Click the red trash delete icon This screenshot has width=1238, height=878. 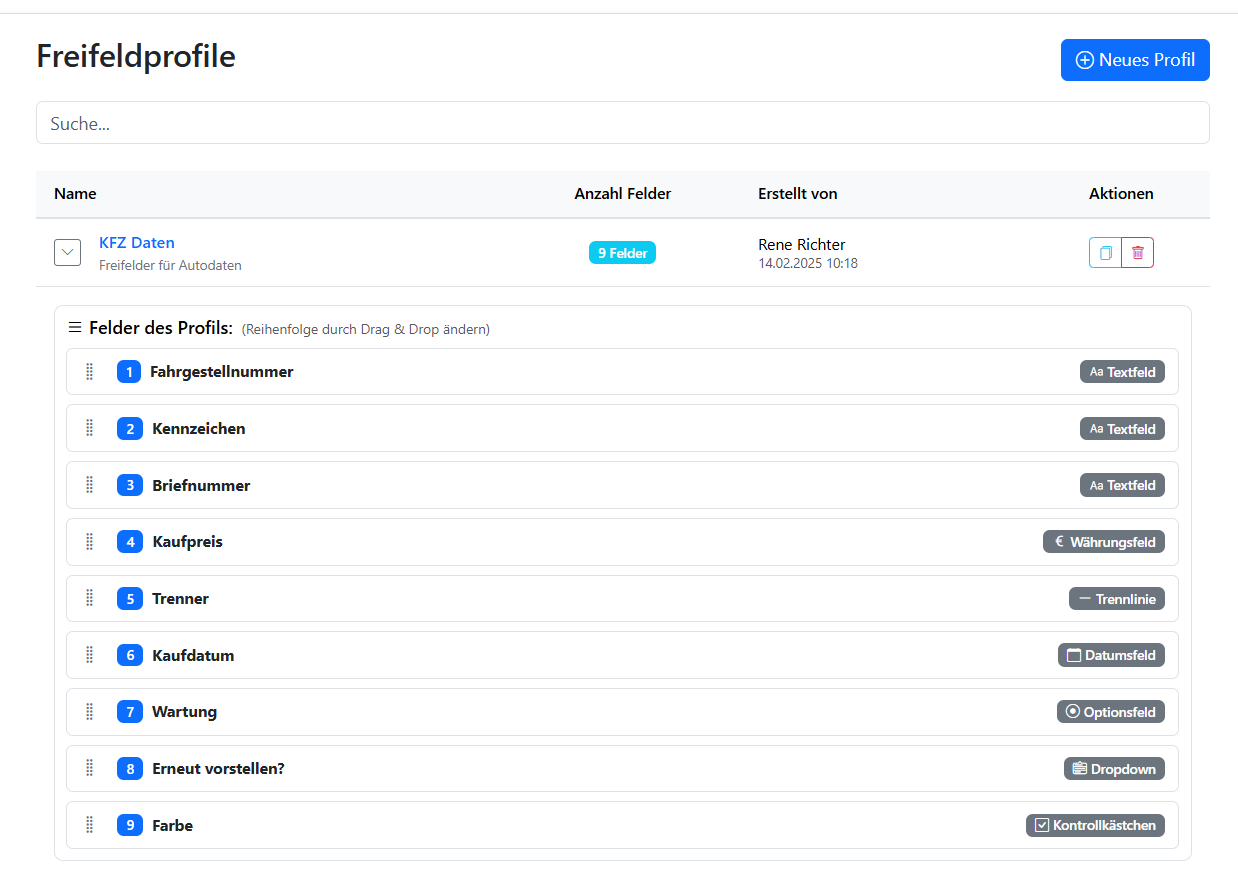1137,253
